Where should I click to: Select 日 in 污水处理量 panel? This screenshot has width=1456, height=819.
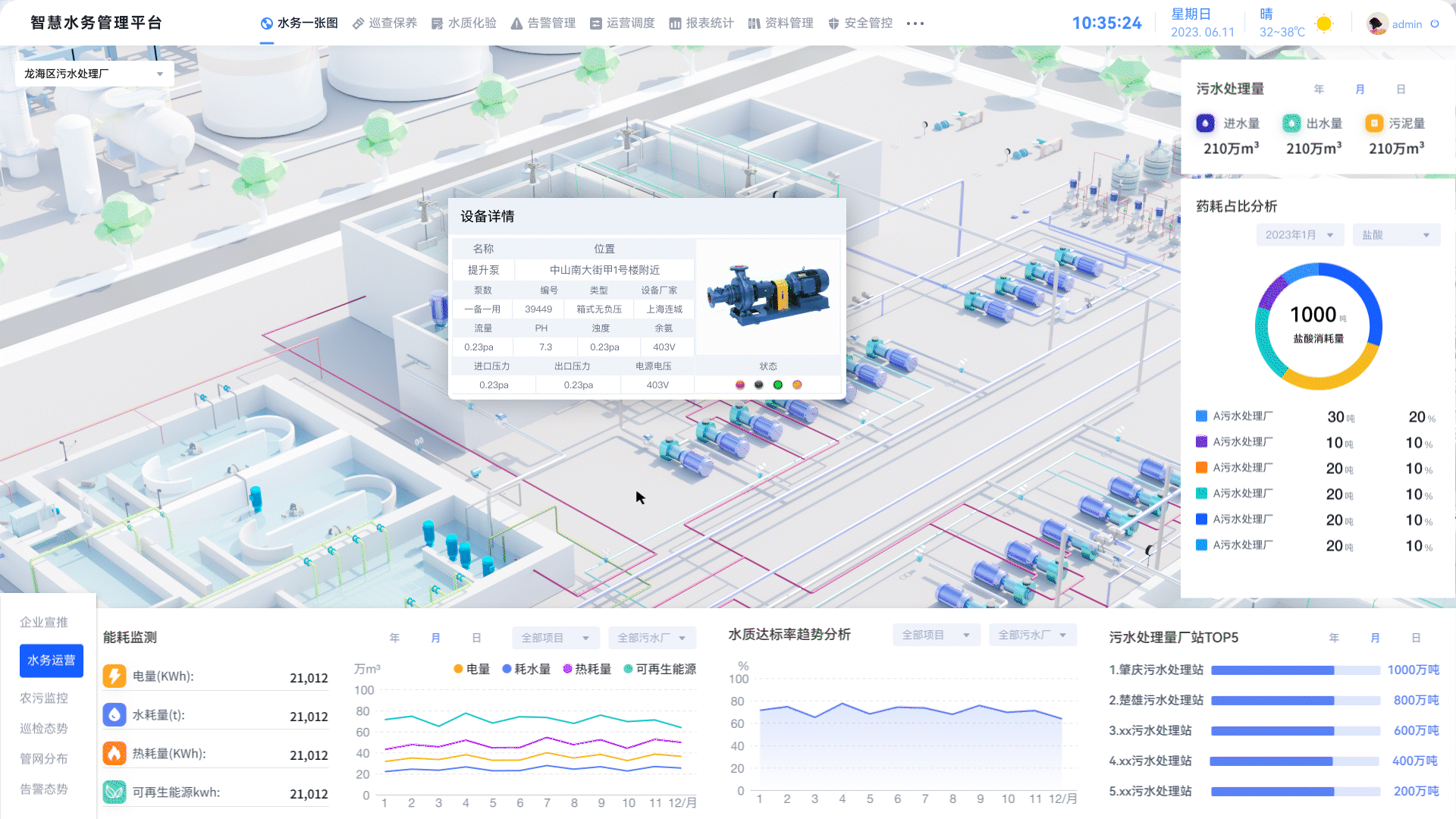pos(1401,89)
